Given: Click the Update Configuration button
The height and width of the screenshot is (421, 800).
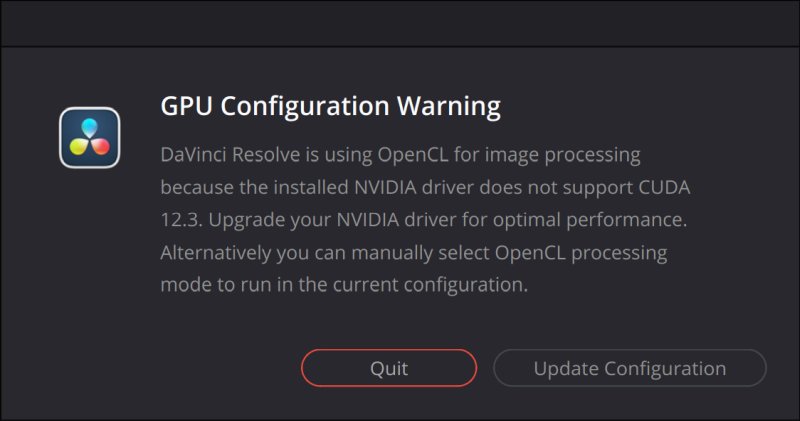Looking at the screenshot, I should pyautogui.click(x=629, y=368).
